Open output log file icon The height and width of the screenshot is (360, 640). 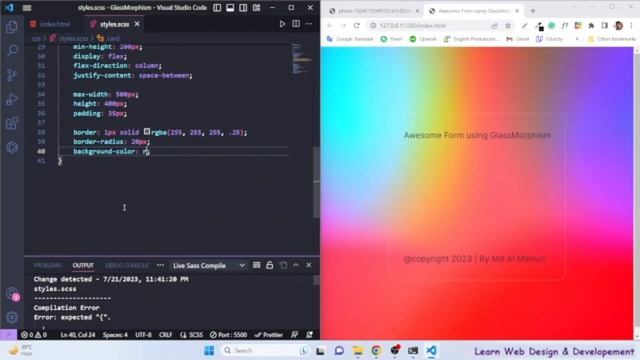pyautogui.click(x=283, y=265)
